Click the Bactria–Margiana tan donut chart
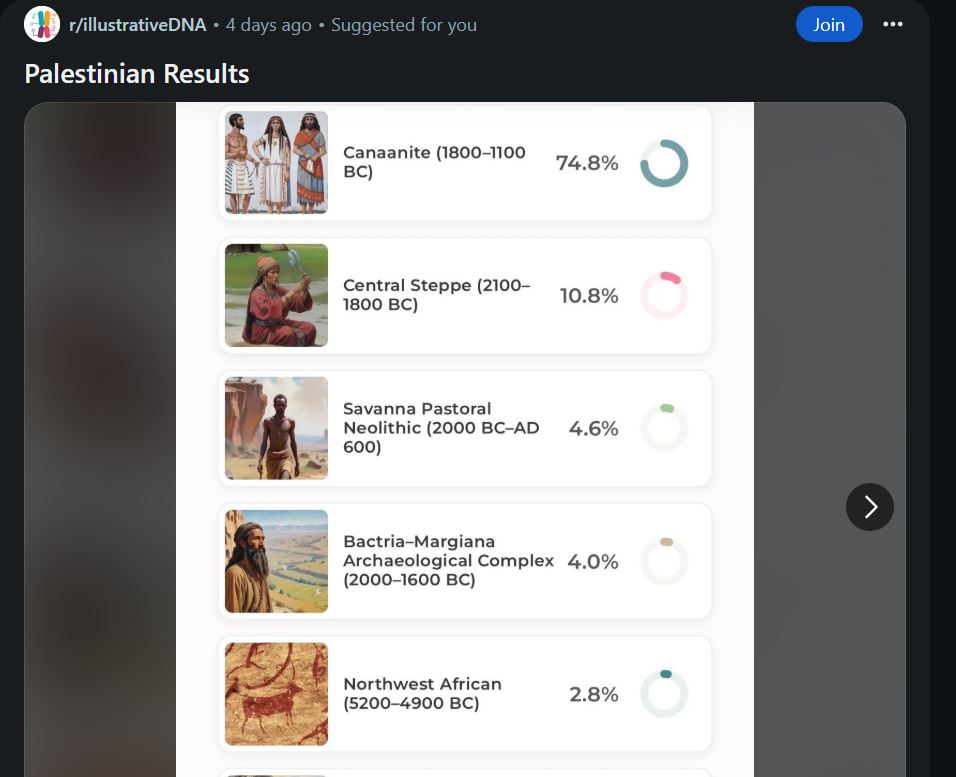Viewport: 956px width, 777px height. 664,561
